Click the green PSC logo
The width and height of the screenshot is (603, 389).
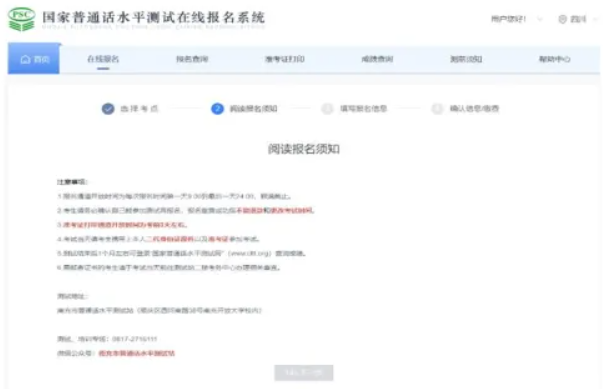click(x=22, y=19)
